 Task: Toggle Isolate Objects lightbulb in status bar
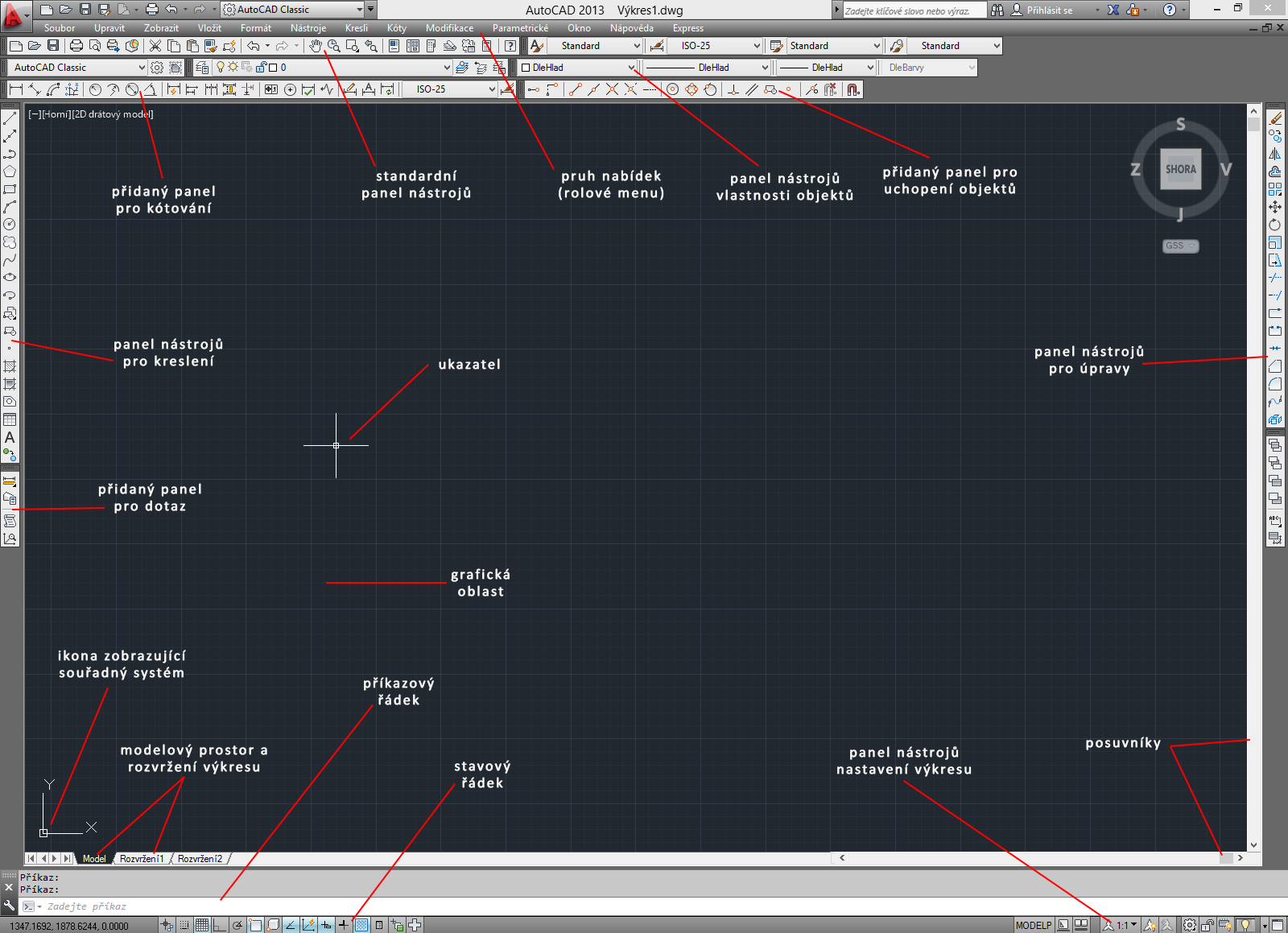(x=1245, y=925)
